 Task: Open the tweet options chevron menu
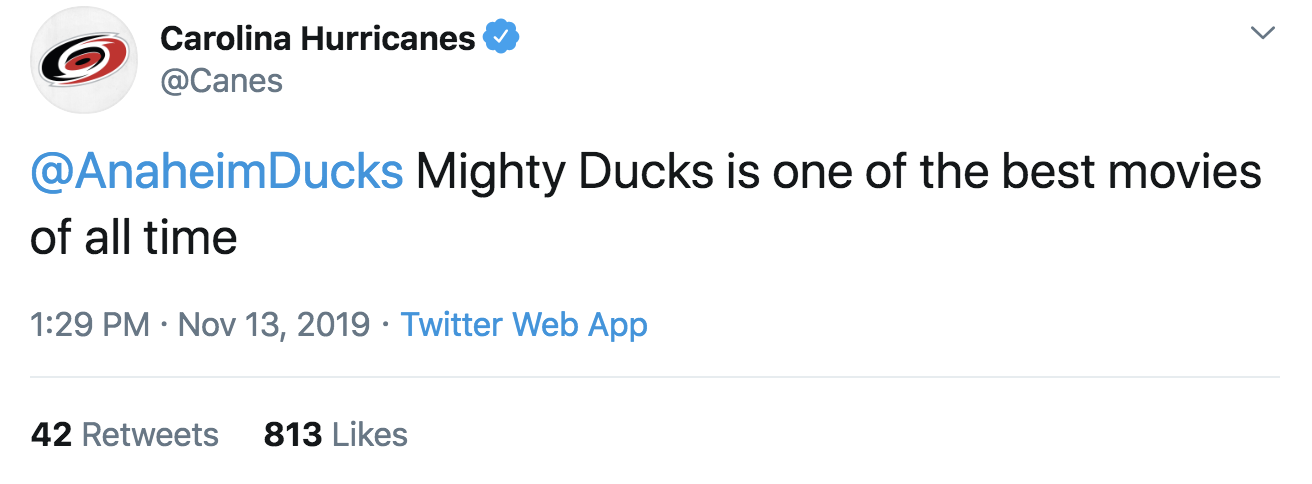point(1263,34)
